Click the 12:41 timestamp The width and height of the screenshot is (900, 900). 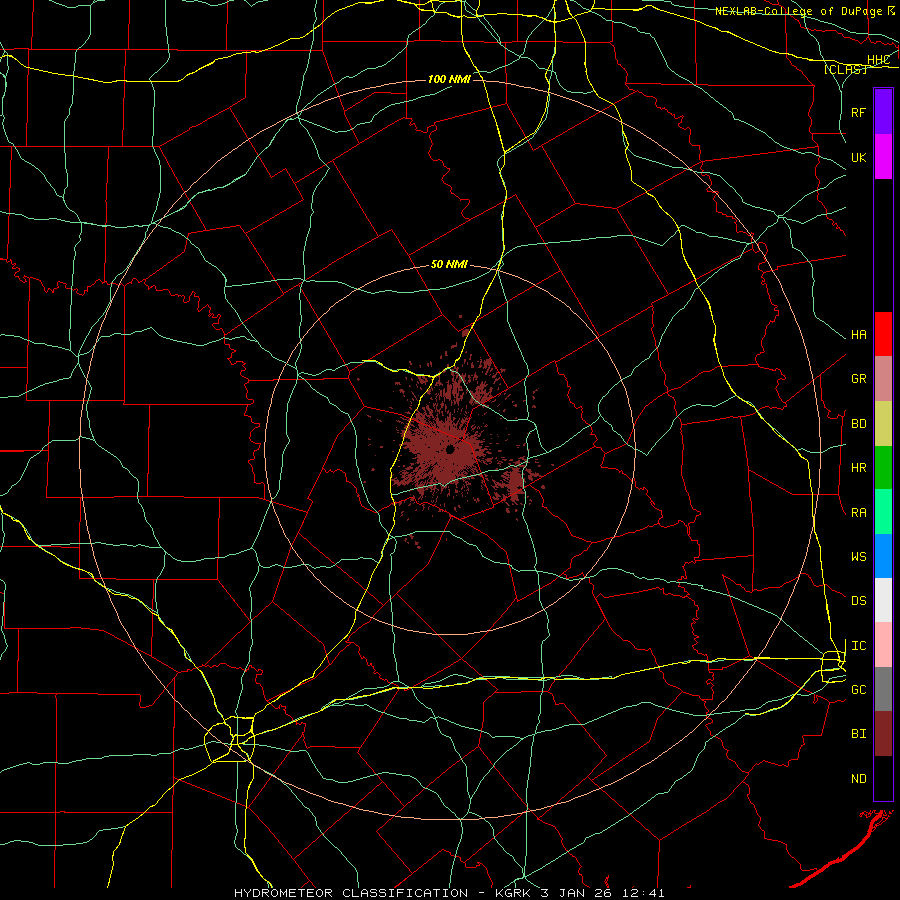click(x=642, y=893)
